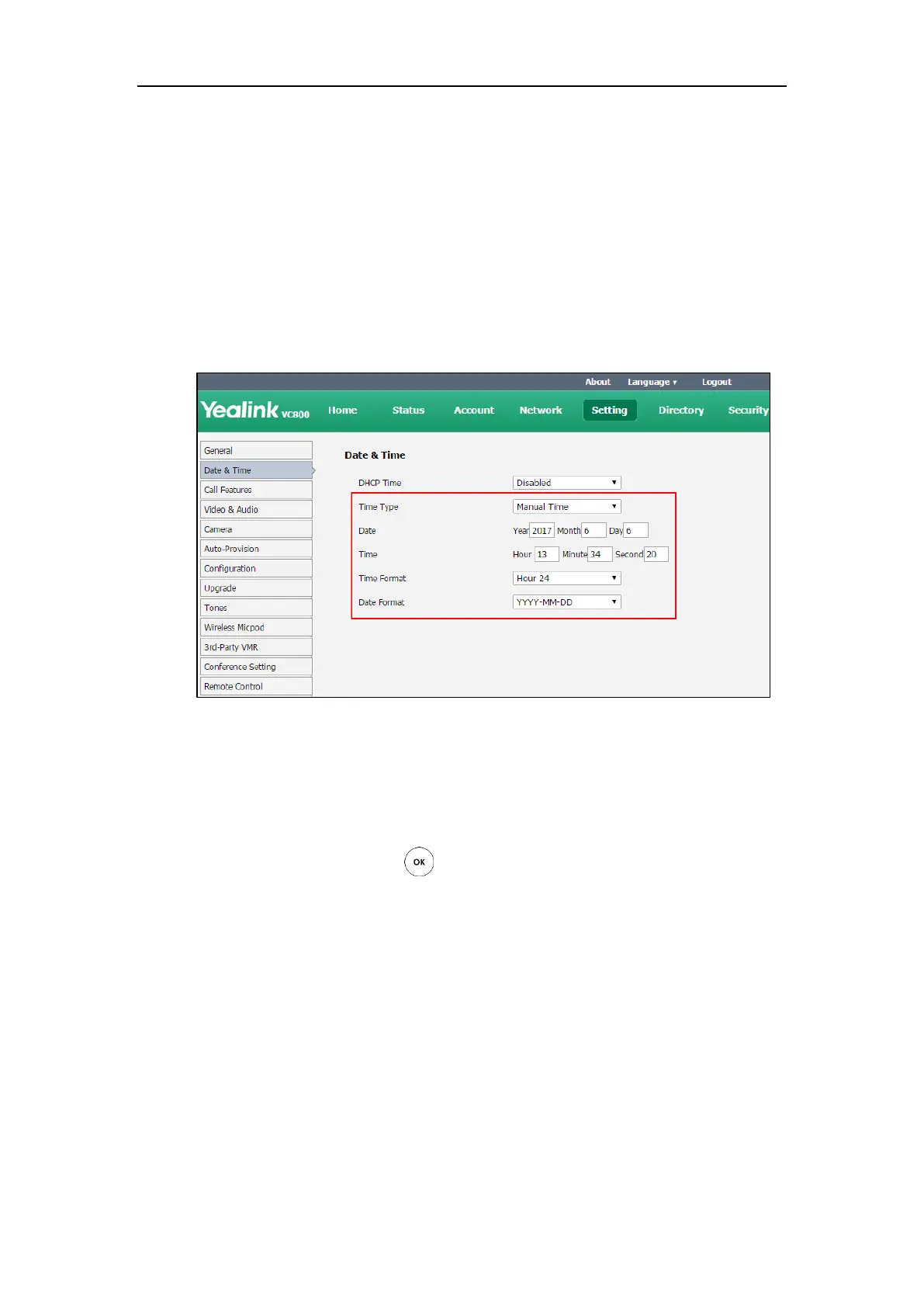Open the Directory tab

pyautogui.click(x=681, y=411)
